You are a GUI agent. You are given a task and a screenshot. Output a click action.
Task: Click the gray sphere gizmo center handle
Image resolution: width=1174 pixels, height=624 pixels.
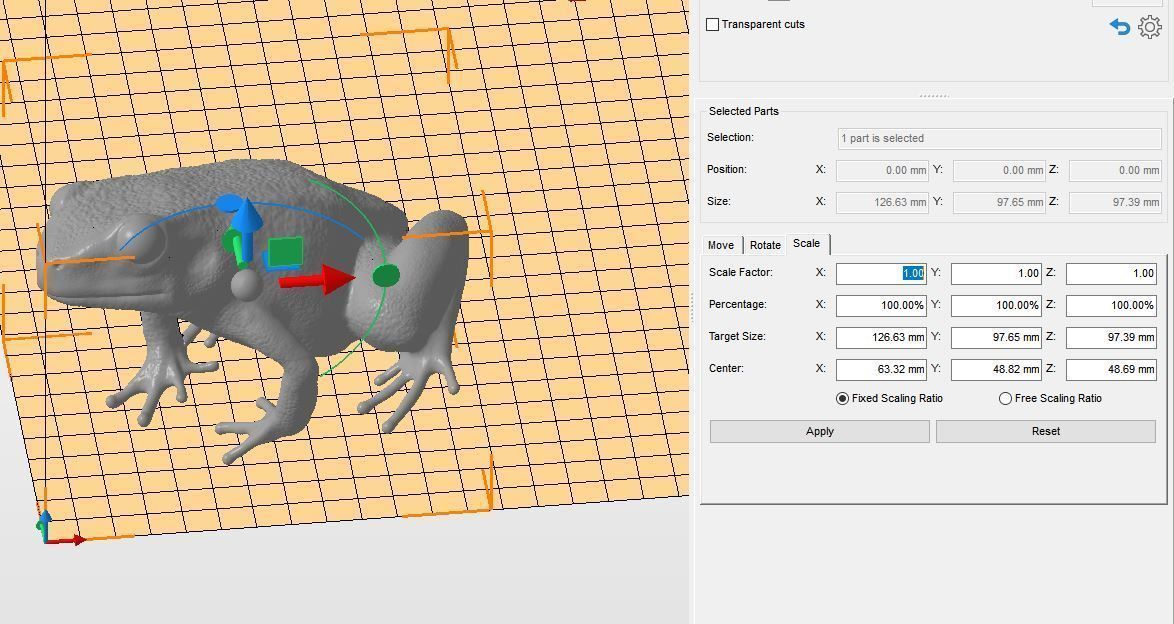pyautogui.click(x=245, y=285)
